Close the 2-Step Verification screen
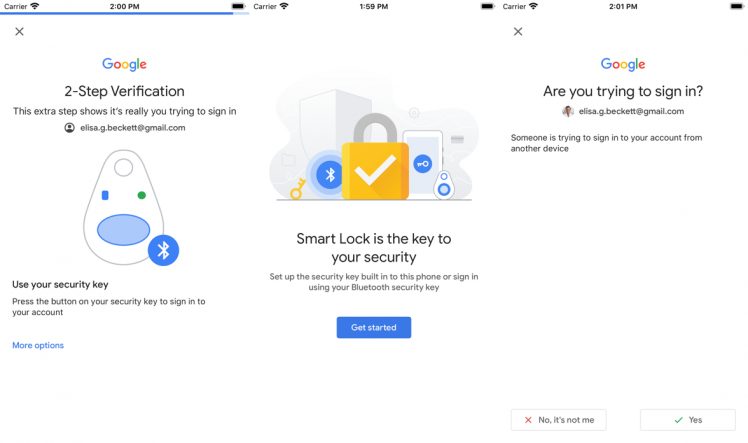 19,31
